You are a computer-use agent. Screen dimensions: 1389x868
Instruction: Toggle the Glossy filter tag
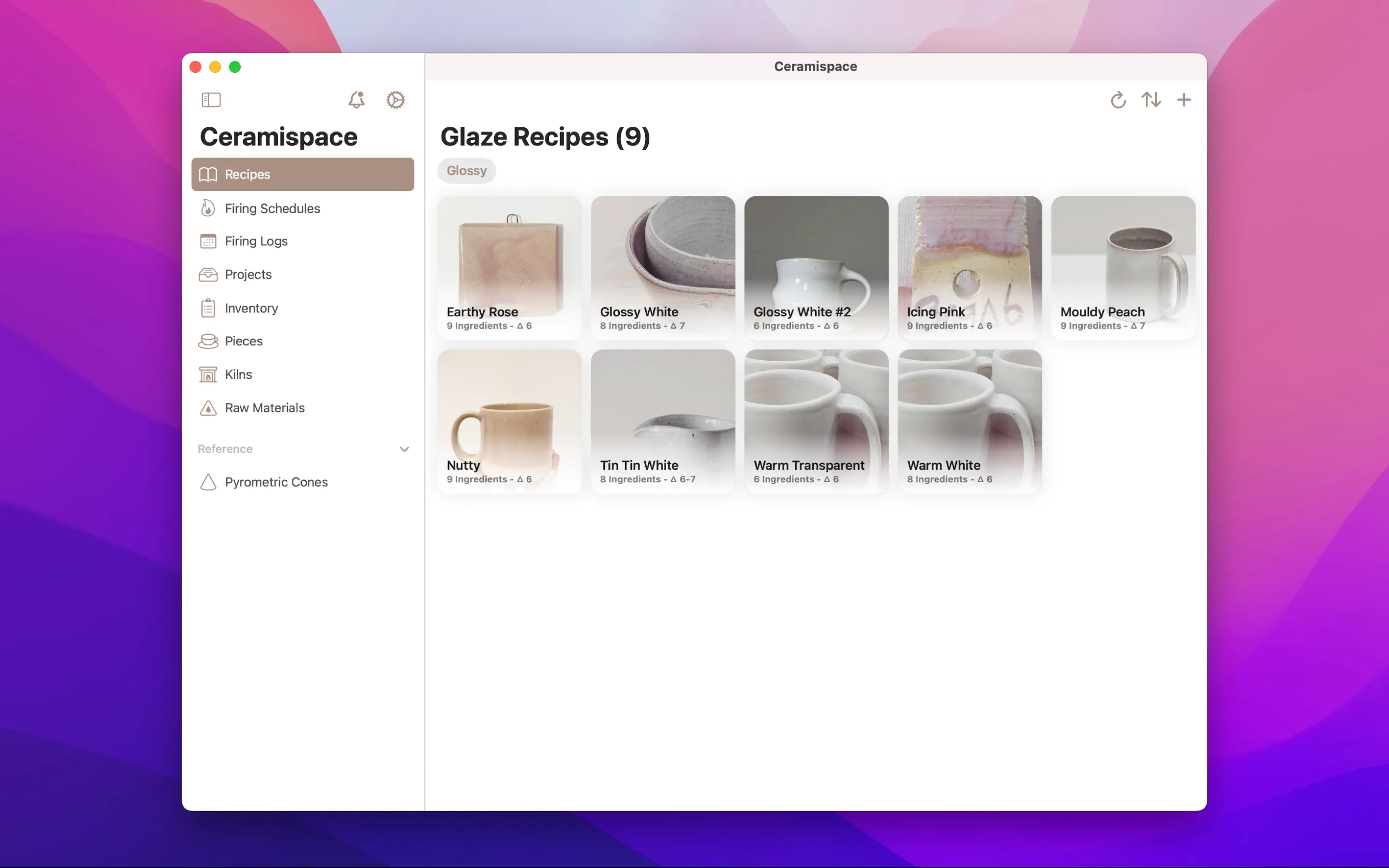point(466,171)
